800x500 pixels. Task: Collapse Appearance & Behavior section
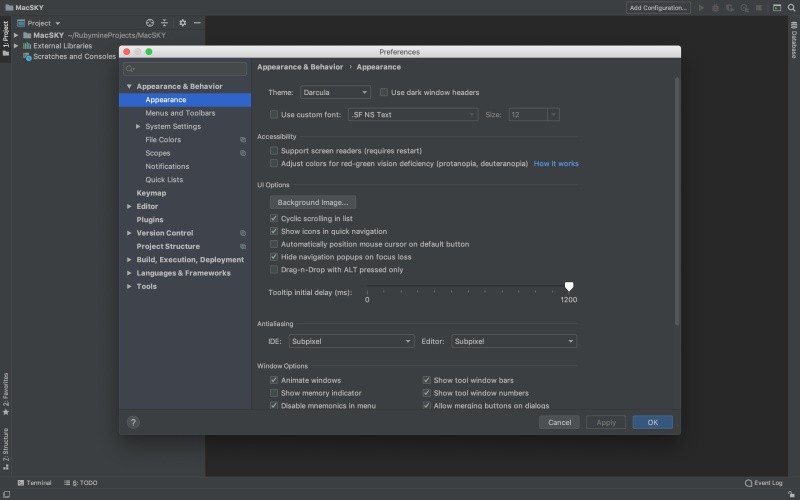point(129,86)
